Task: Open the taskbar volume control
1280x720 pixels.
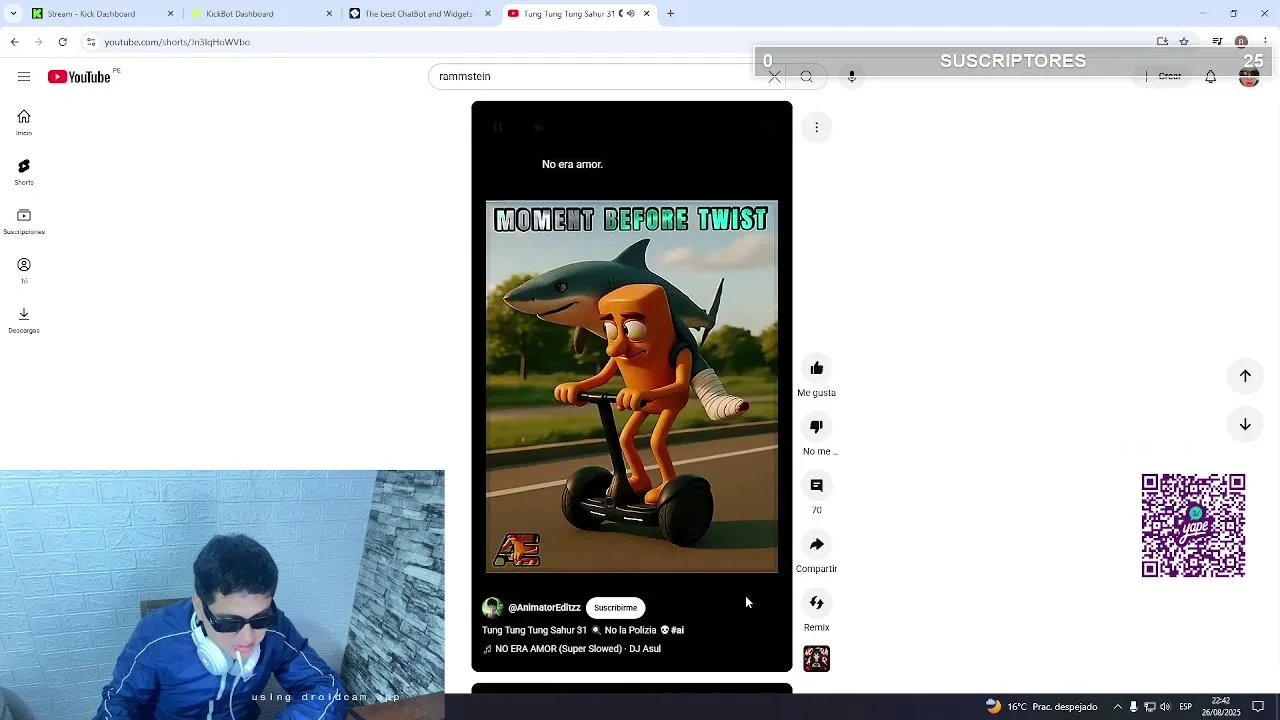Action: [1165, 707]
